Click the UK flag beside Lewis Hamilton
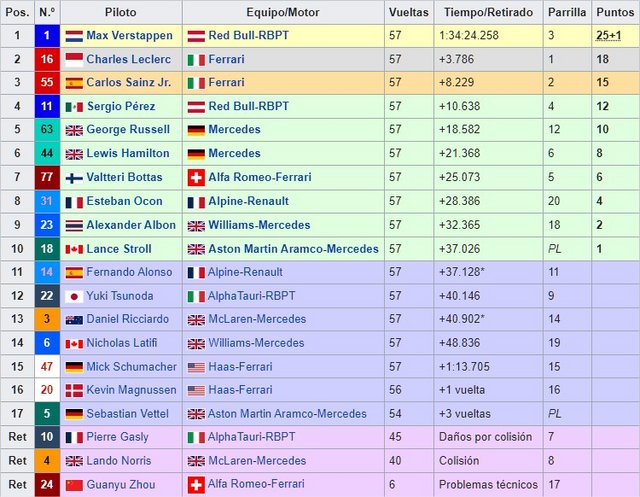 click(x=74, y=154)
